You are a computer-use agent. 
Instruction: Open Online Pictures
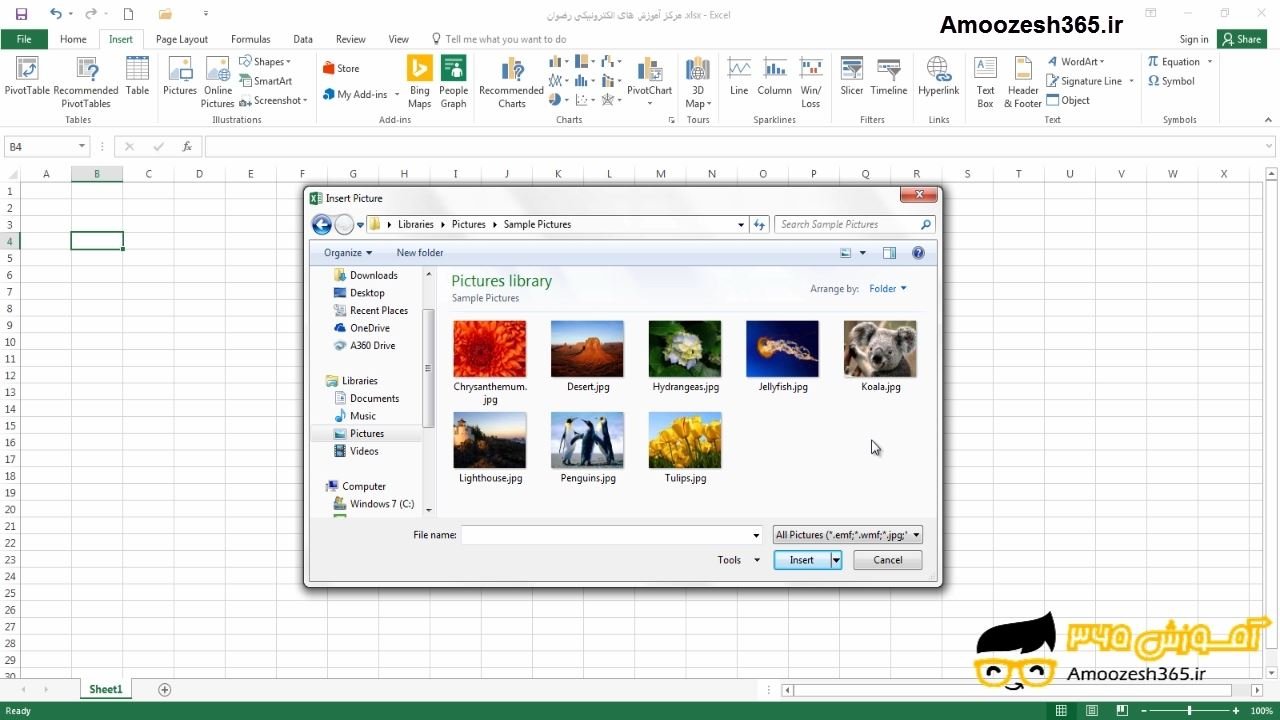217,80
